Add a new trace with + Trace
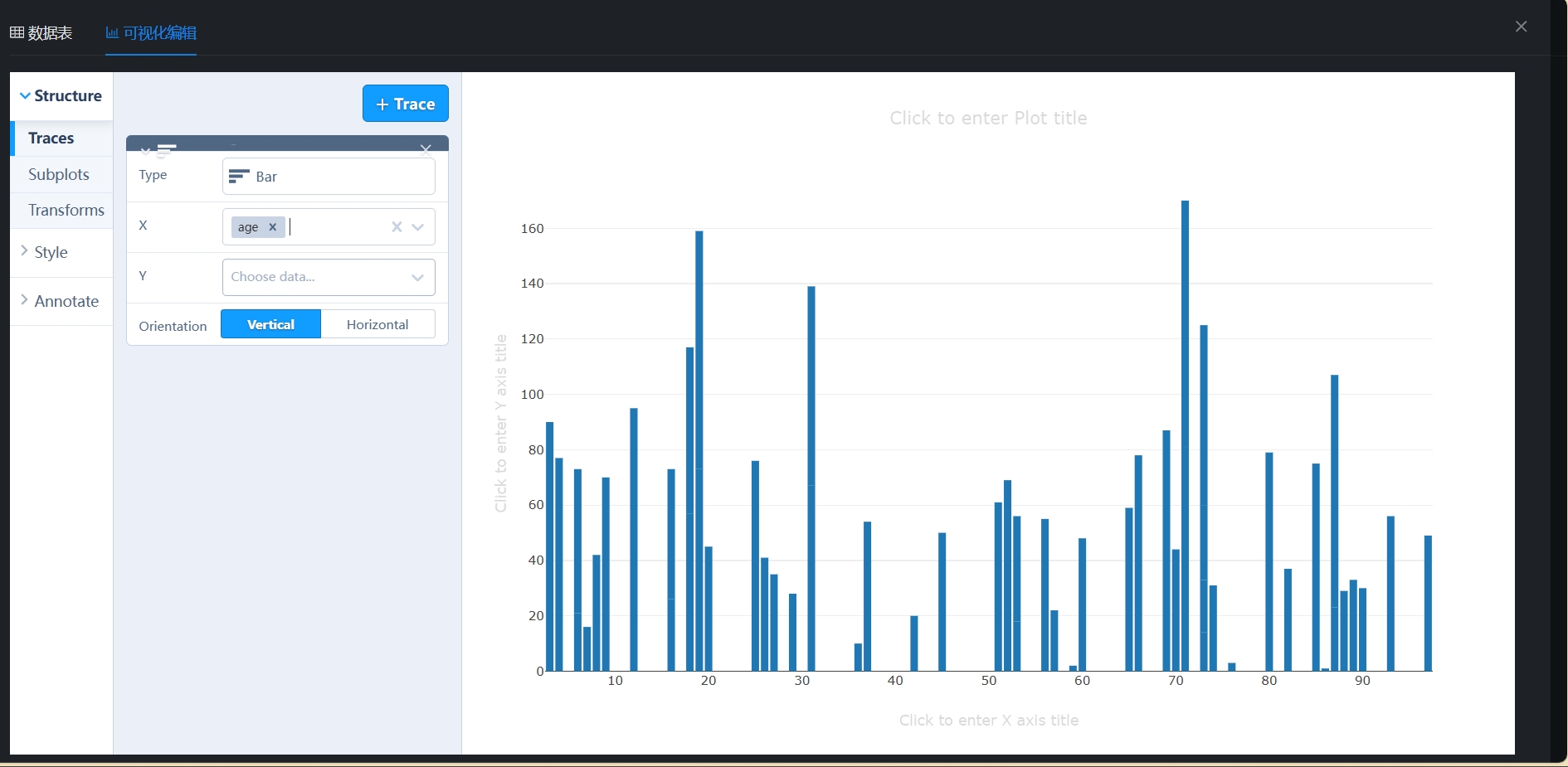The height and width of the screenshot is (767, 1568). tap(406, 104)
